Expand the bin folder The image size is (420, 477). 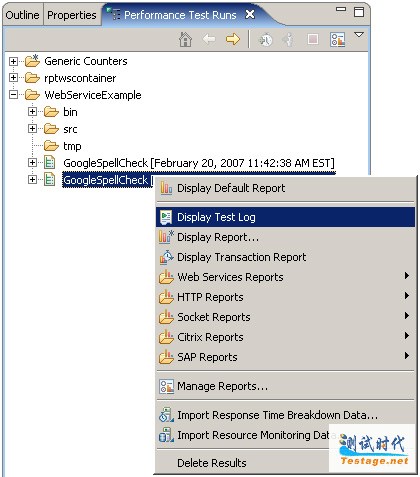click(x=32, y=112)
